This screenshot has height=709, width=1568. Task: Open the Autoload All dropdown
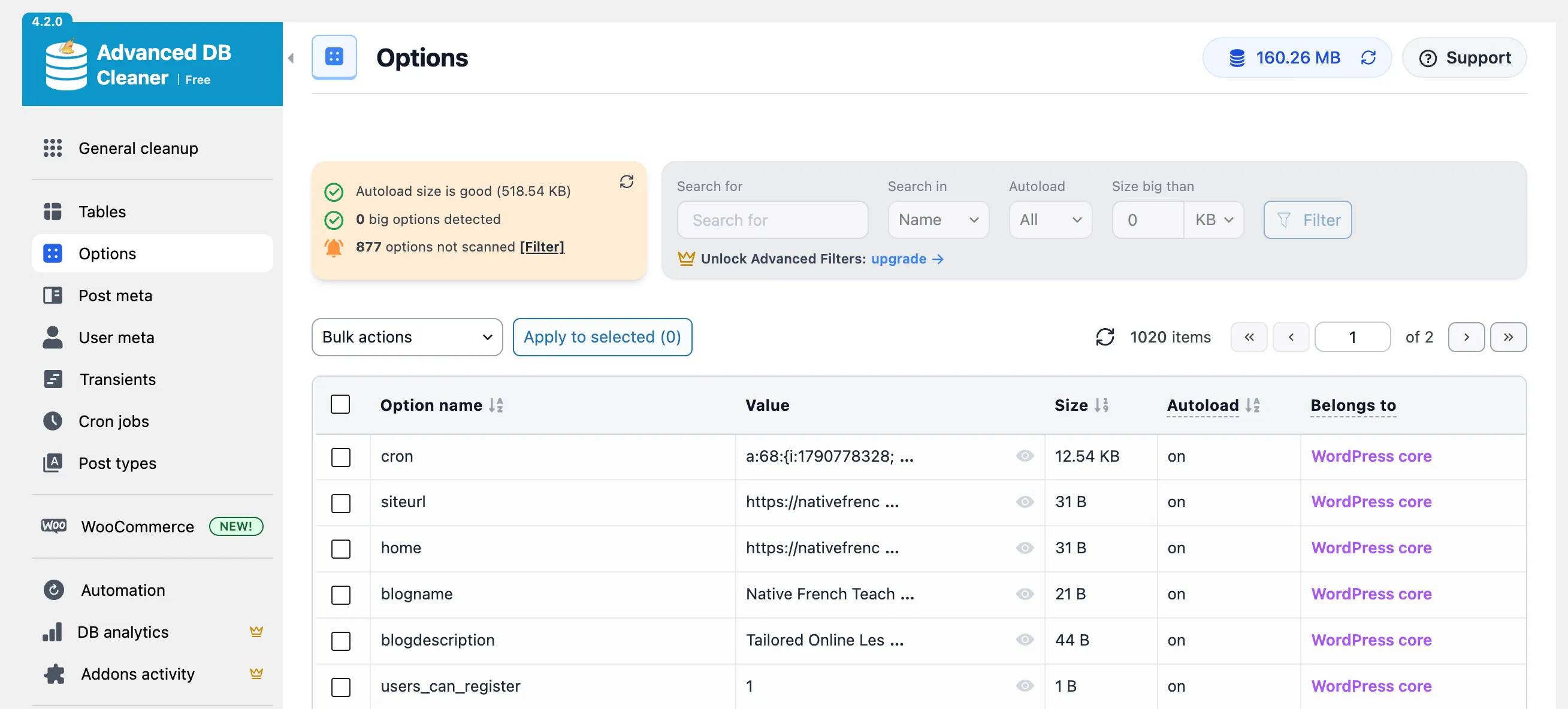[1050, 220]
